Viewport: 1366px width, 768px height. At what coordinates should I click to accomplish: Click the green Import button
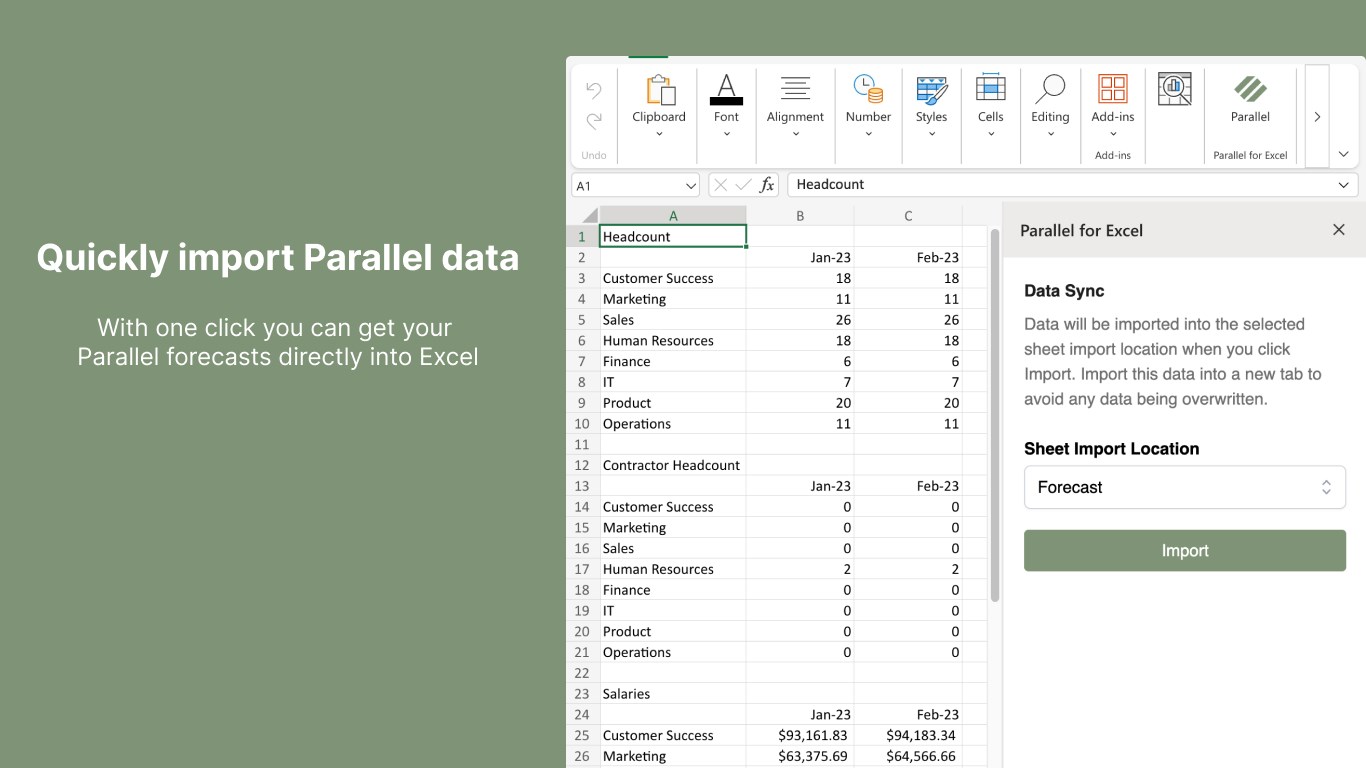pyautogui.click(x=1185, y=551)
